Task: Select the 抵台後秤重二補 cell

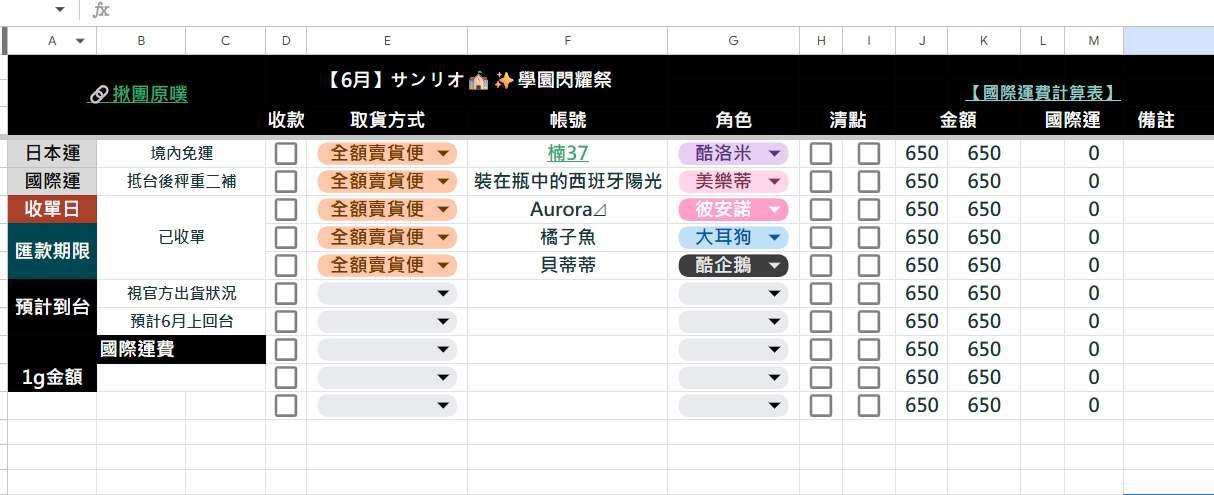Action: tap(181, 181)
